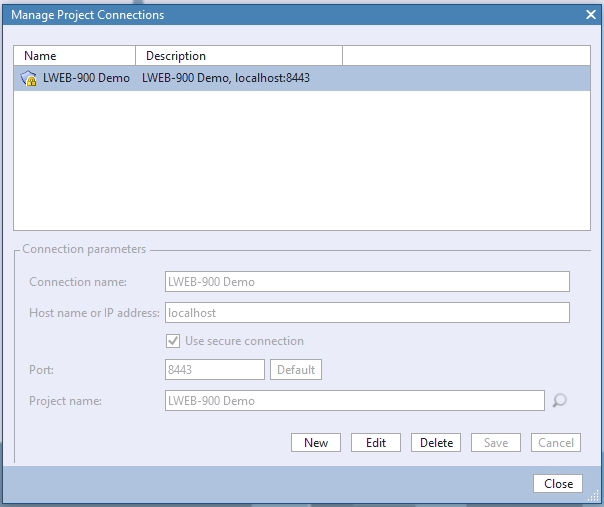
Task: Click the Delete button
Action: click(436, 443)
